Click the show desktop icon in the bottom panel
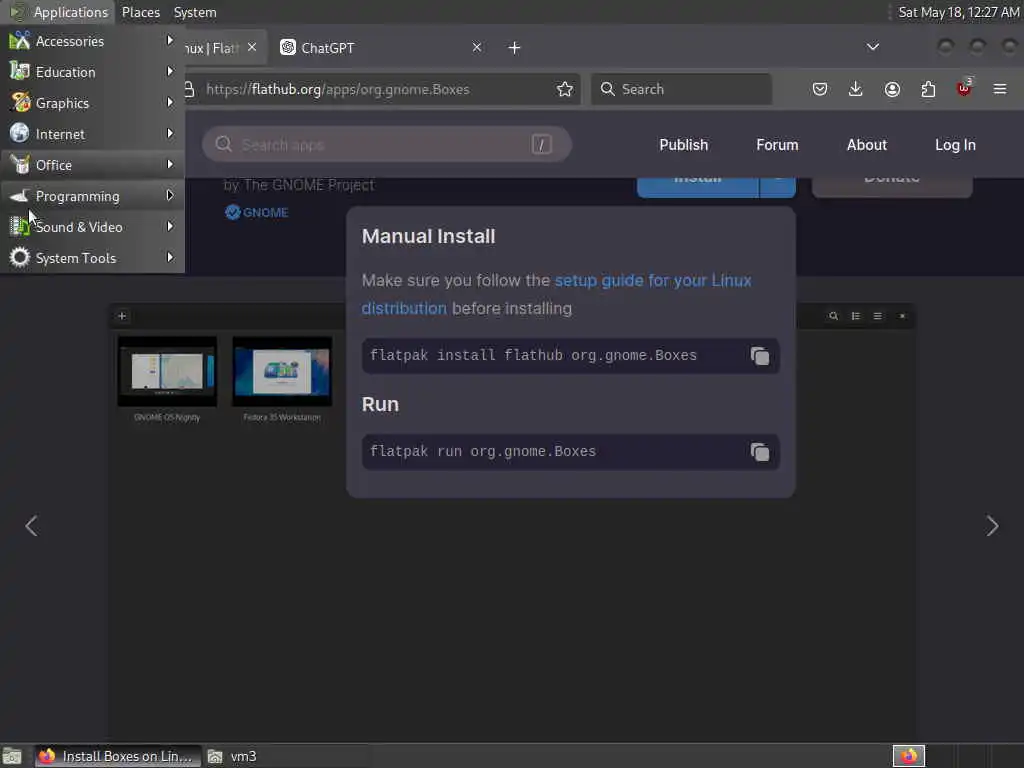 pos(12,756)
